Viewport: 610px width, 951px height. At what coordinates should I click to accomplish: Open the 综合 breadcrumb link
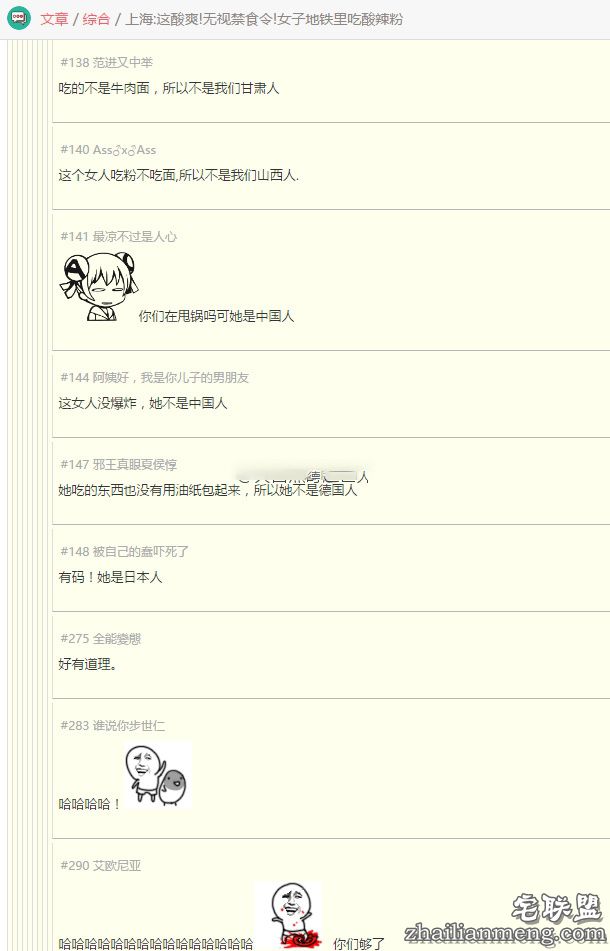pos(96,19)
